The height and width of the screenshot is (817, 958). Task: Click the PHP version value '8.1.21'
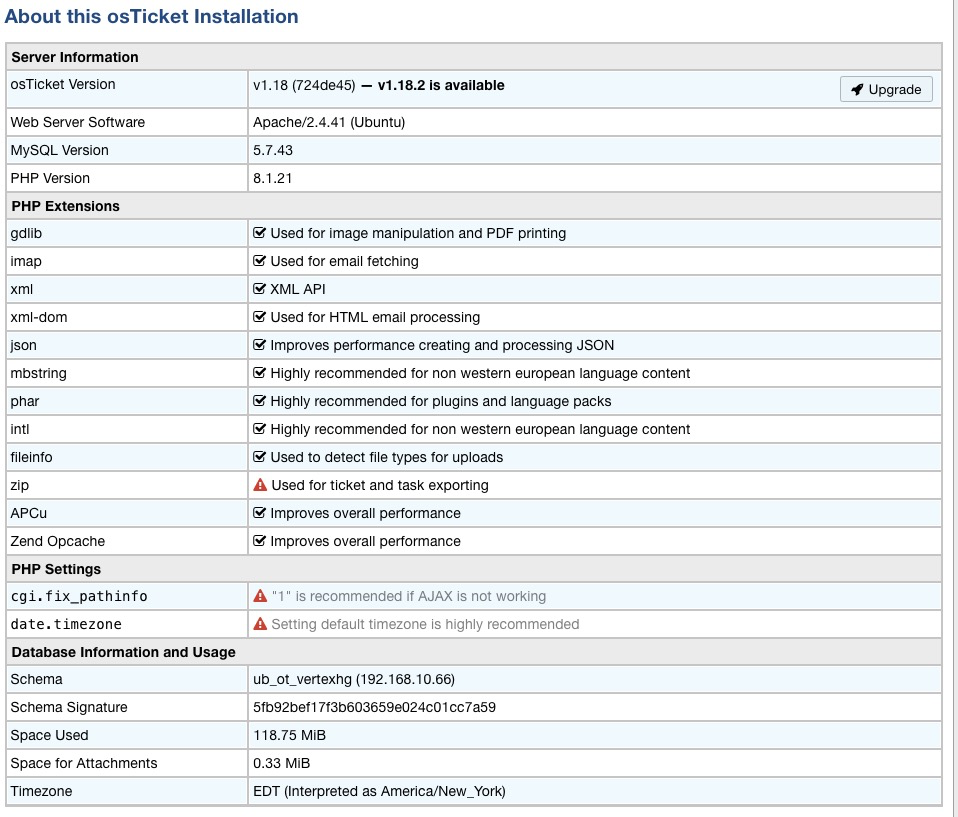[x=272, y=178]
